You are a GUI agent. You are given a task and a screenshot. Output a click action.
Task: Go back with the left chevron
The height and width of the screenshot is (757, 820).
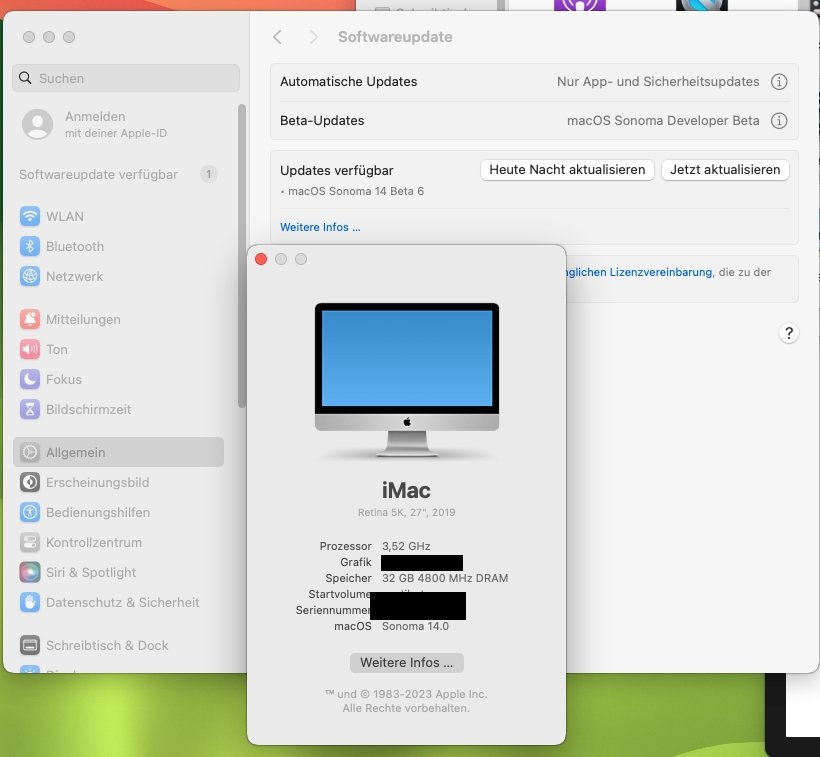pyautogui.click(x=278, y=37)
